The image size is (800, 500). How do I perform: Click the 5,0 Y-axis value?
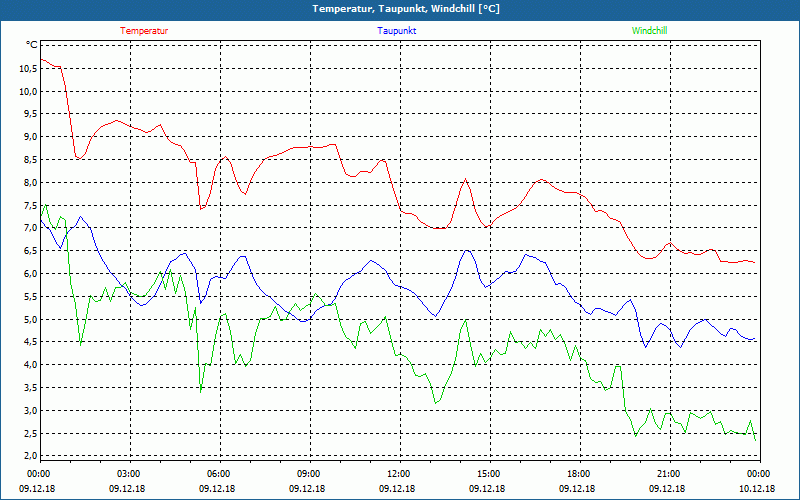point(30,319)
